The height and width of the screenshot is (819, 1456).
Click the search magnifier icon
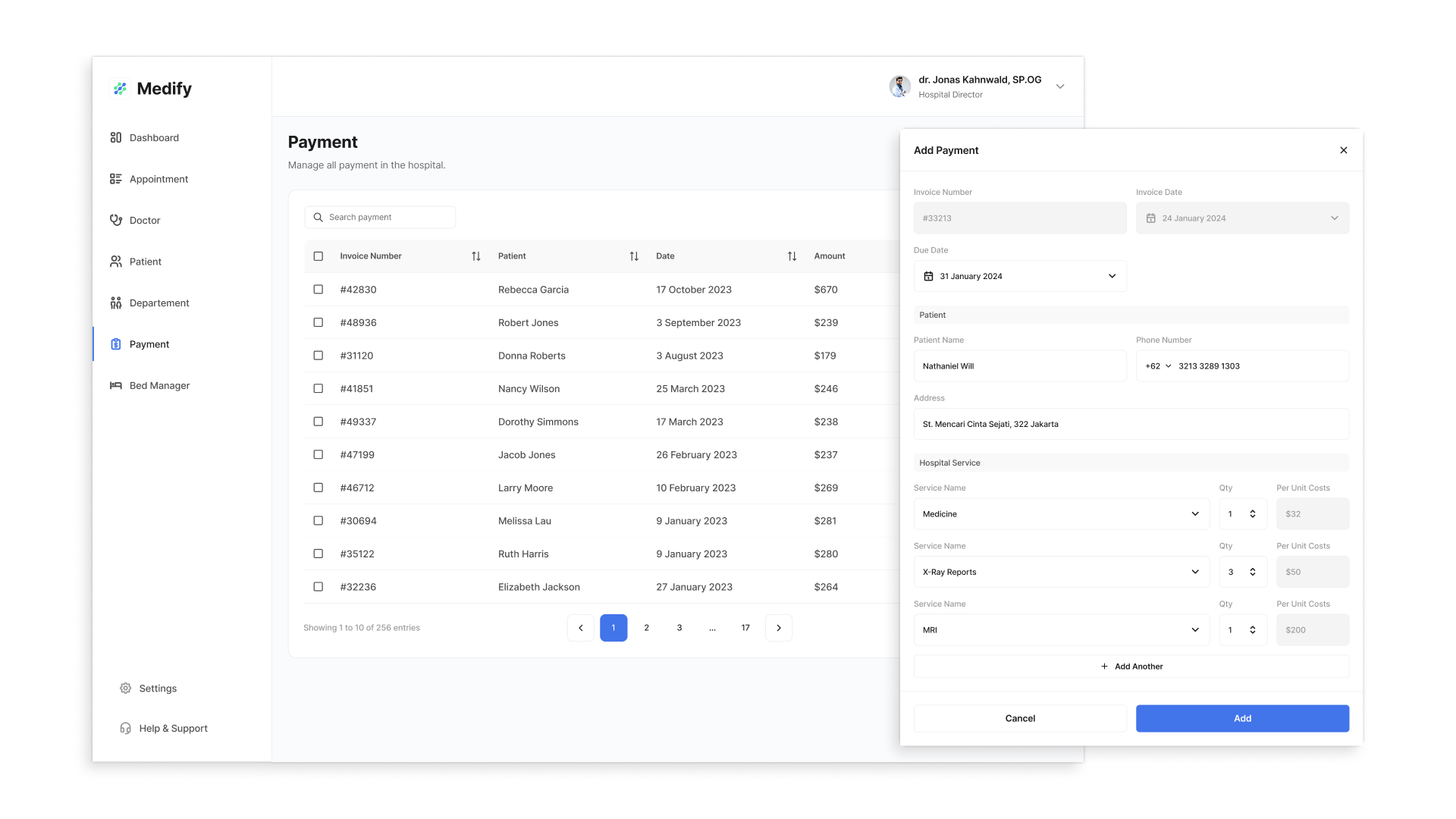(x=318, y=218)
